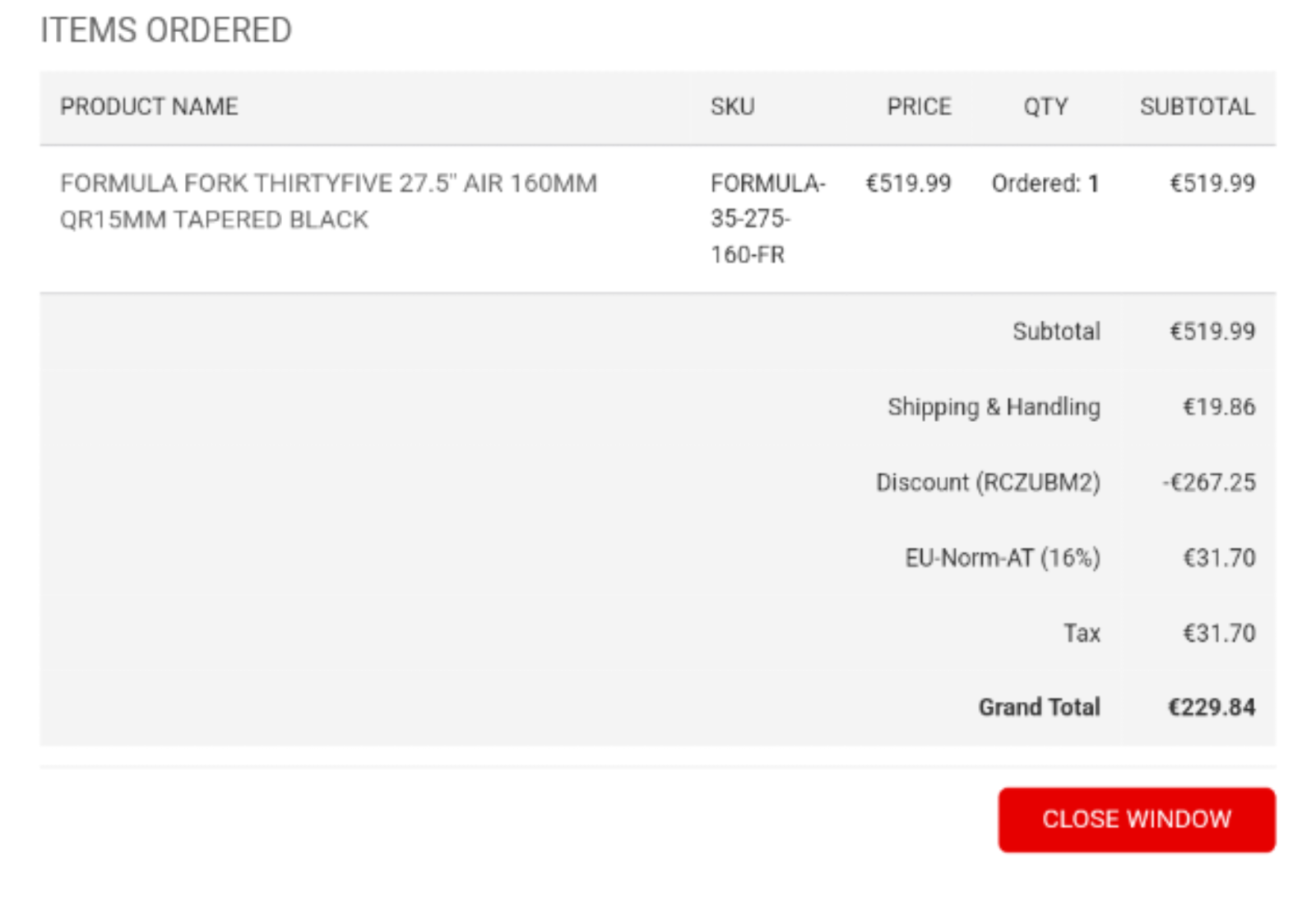Click the EU-Norm-AT (16%) label
Screen dimensions: 1316x919
(1002, 558)
